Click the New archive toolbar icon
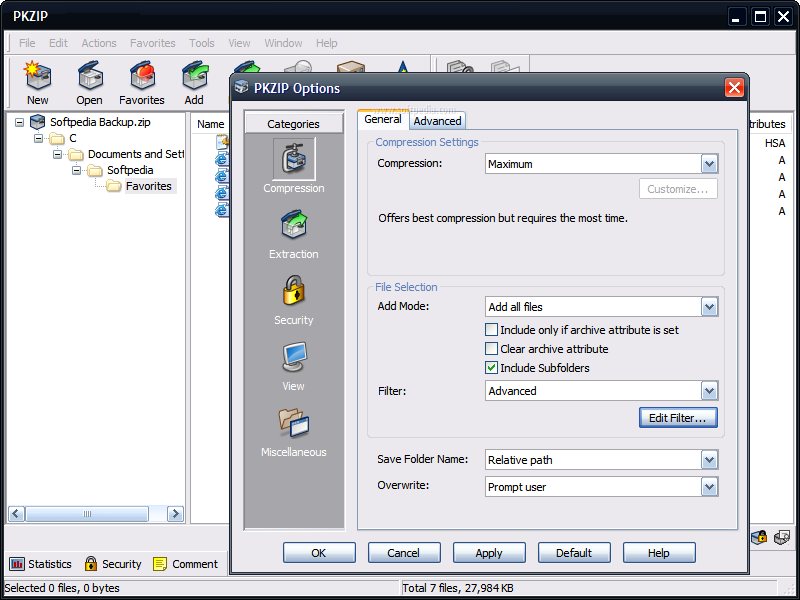Image resolution: width=800 pixels, height=600 pixels. tap(38, 76)
